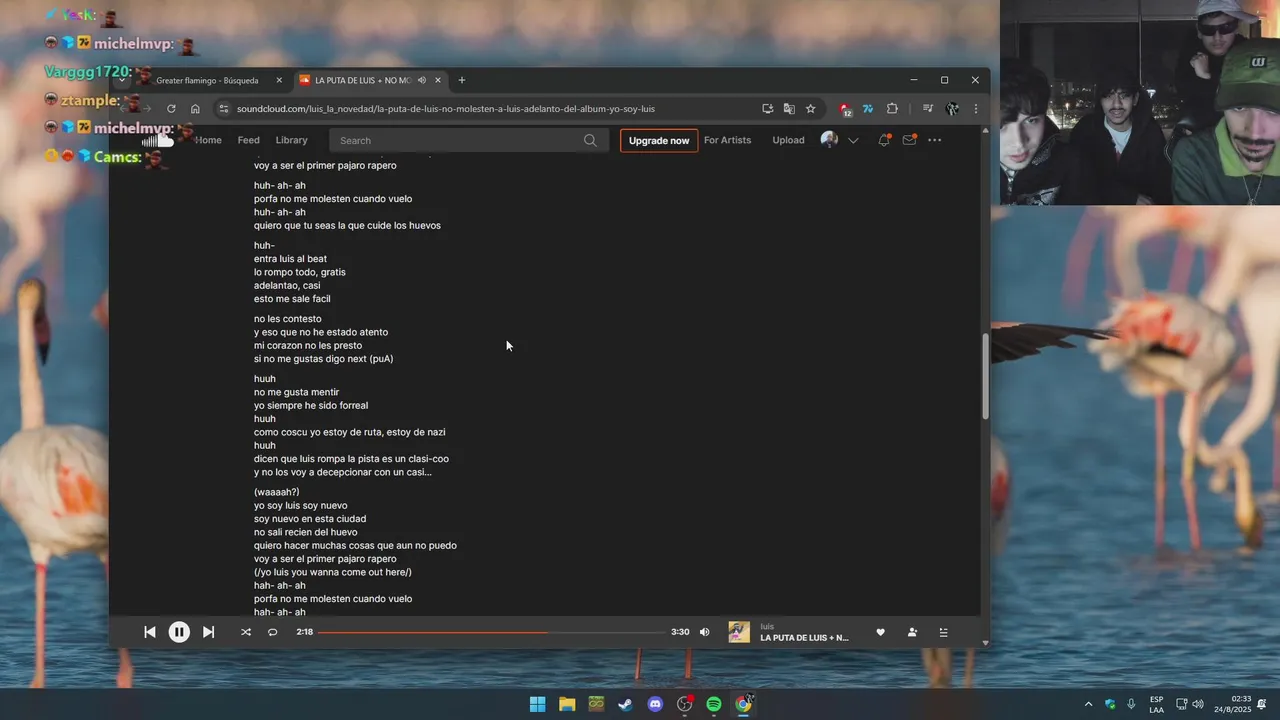1280x720 pixels.
Task: Mute the SoundCloud tab via its speaker icon
Action: point(422,80)
